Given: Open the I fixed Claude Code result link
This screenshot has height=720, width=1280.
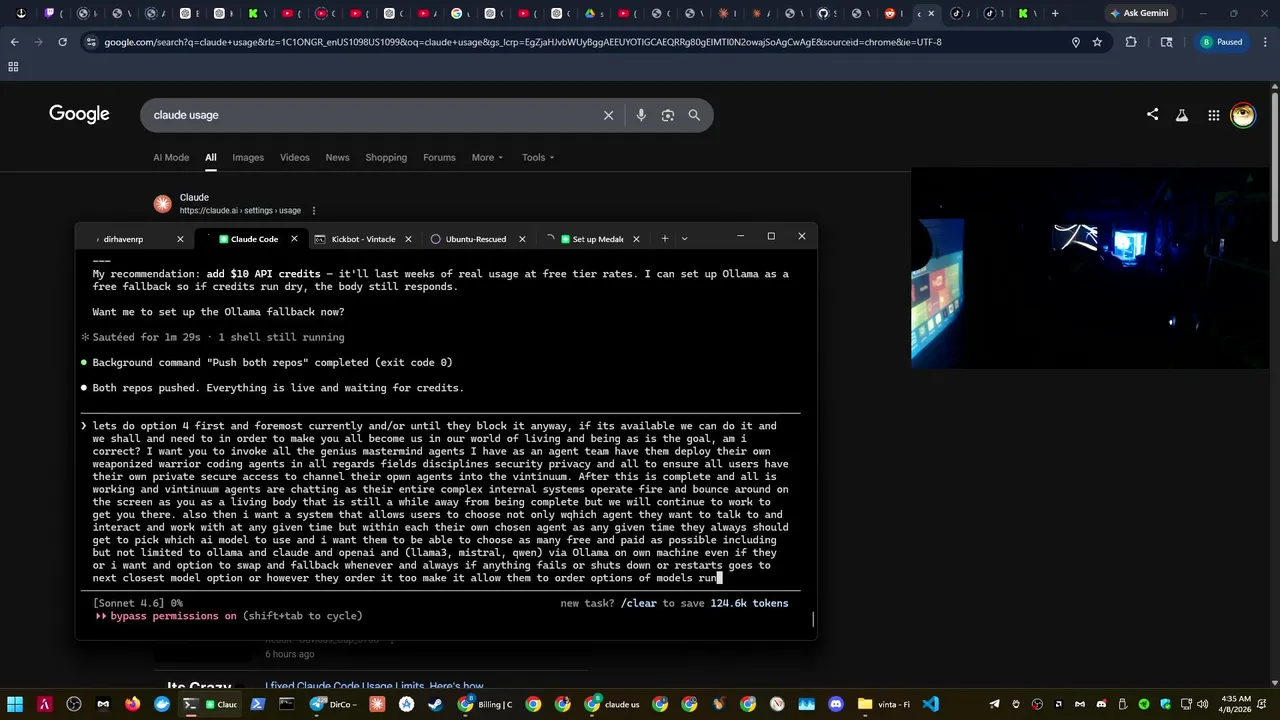Looking at the screenshot, I should point(374,687).
